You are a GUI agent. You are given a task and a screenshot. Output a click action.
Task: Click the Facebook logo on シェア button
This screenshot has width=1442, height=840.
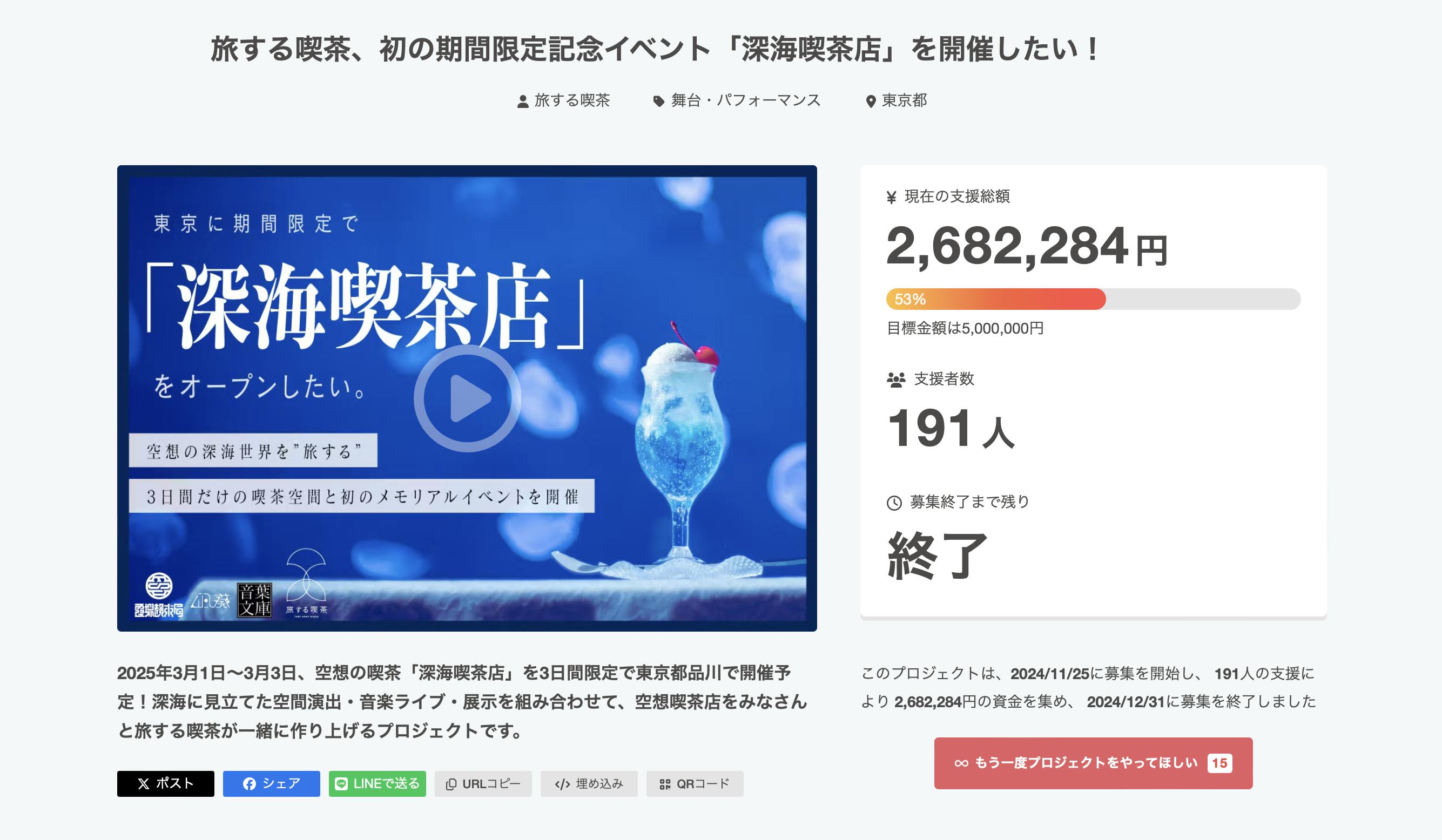coord(249,784)
